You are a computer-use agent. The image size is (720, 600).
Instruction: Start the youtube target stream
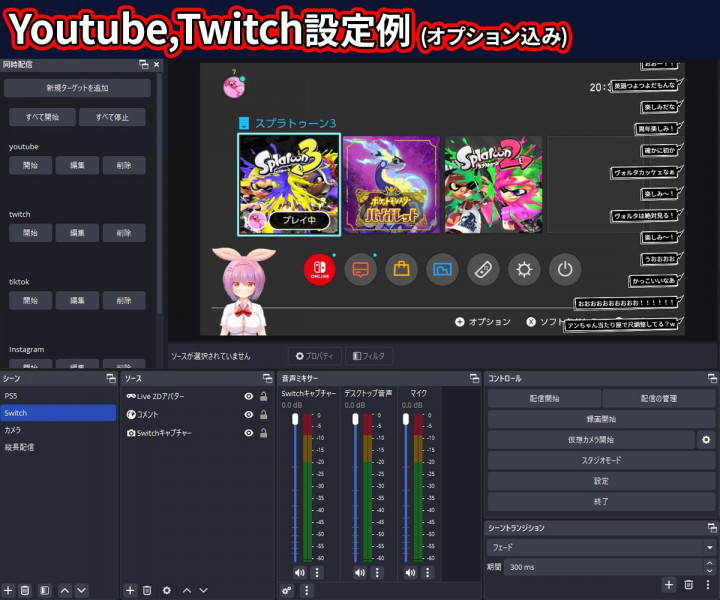(x=30, y=165)
